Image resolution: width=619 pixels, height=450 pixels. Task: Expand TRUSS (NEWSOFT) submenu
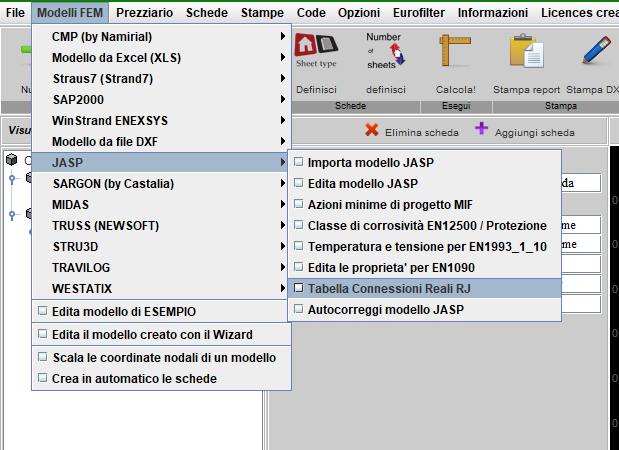click(x=161, y=225)
